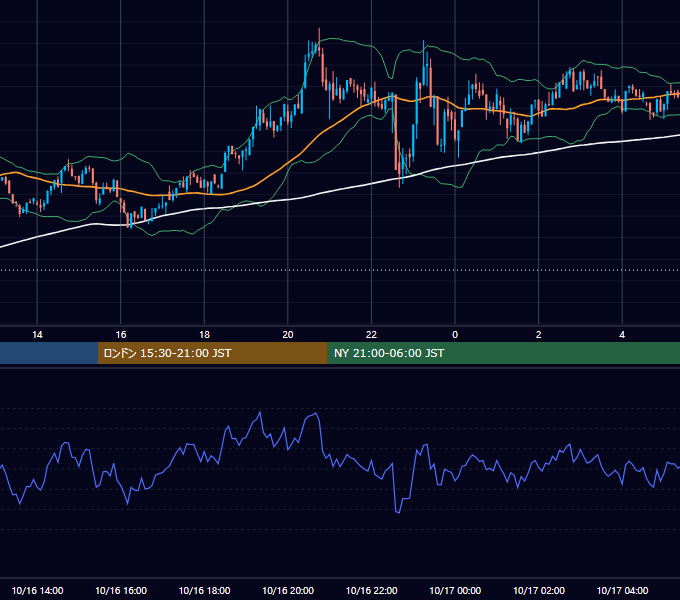Click the 10/17 00:00 date label
The width and height of the screenshot is (680, 600).
(x=455, y=590)
